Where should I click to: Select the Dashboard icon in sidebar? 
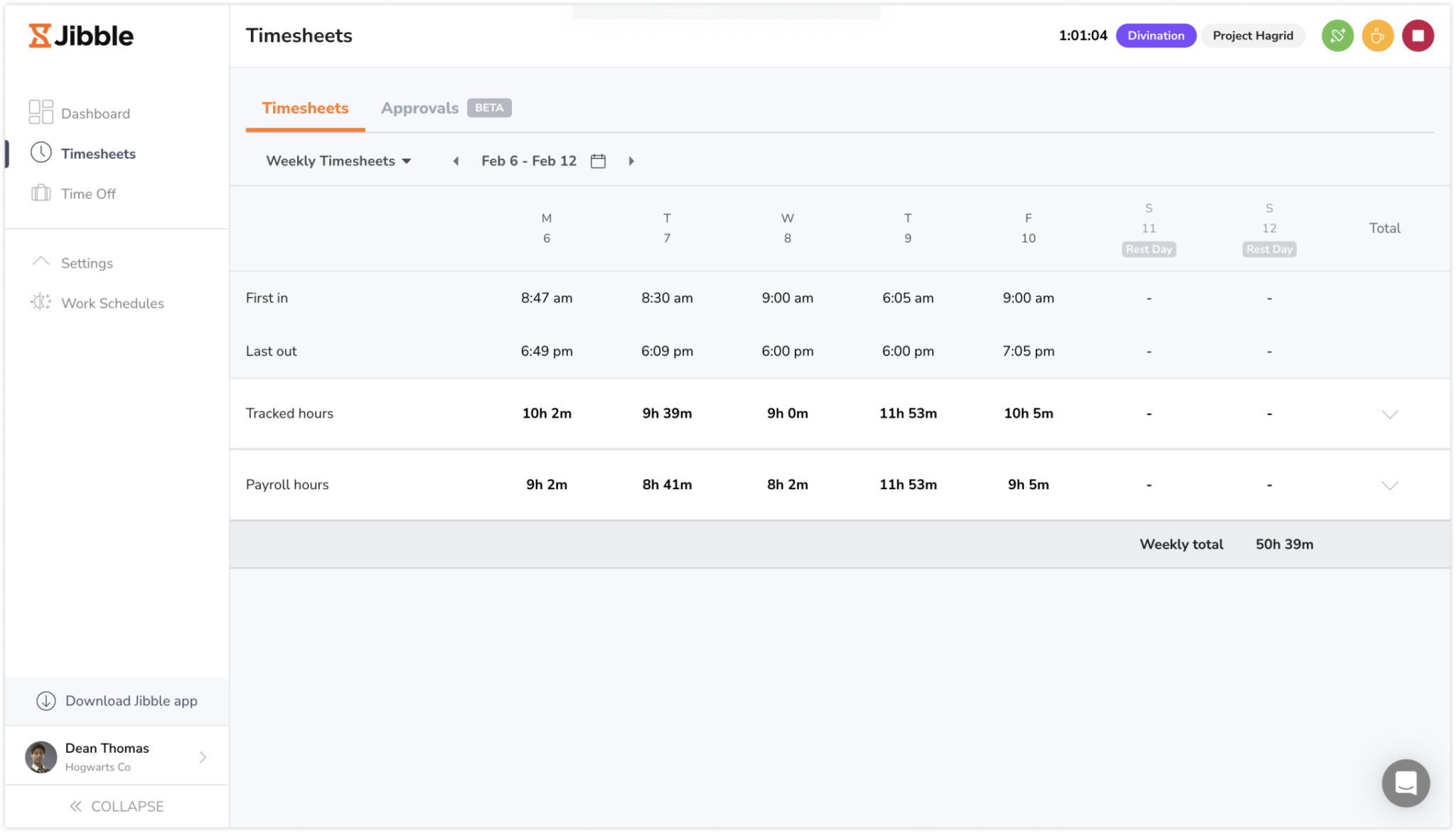[41, 112]
